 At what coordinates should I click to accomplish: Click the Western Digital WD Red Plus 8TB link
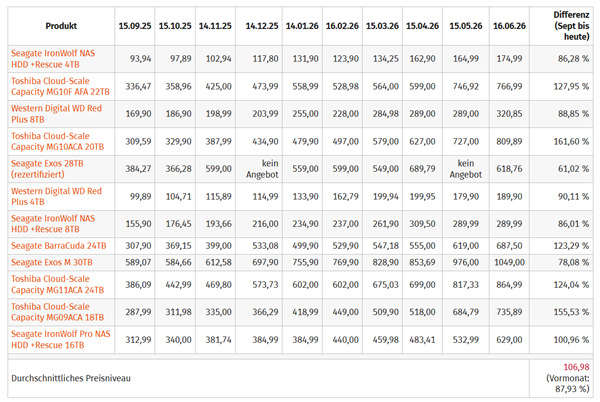coord(56,114)
